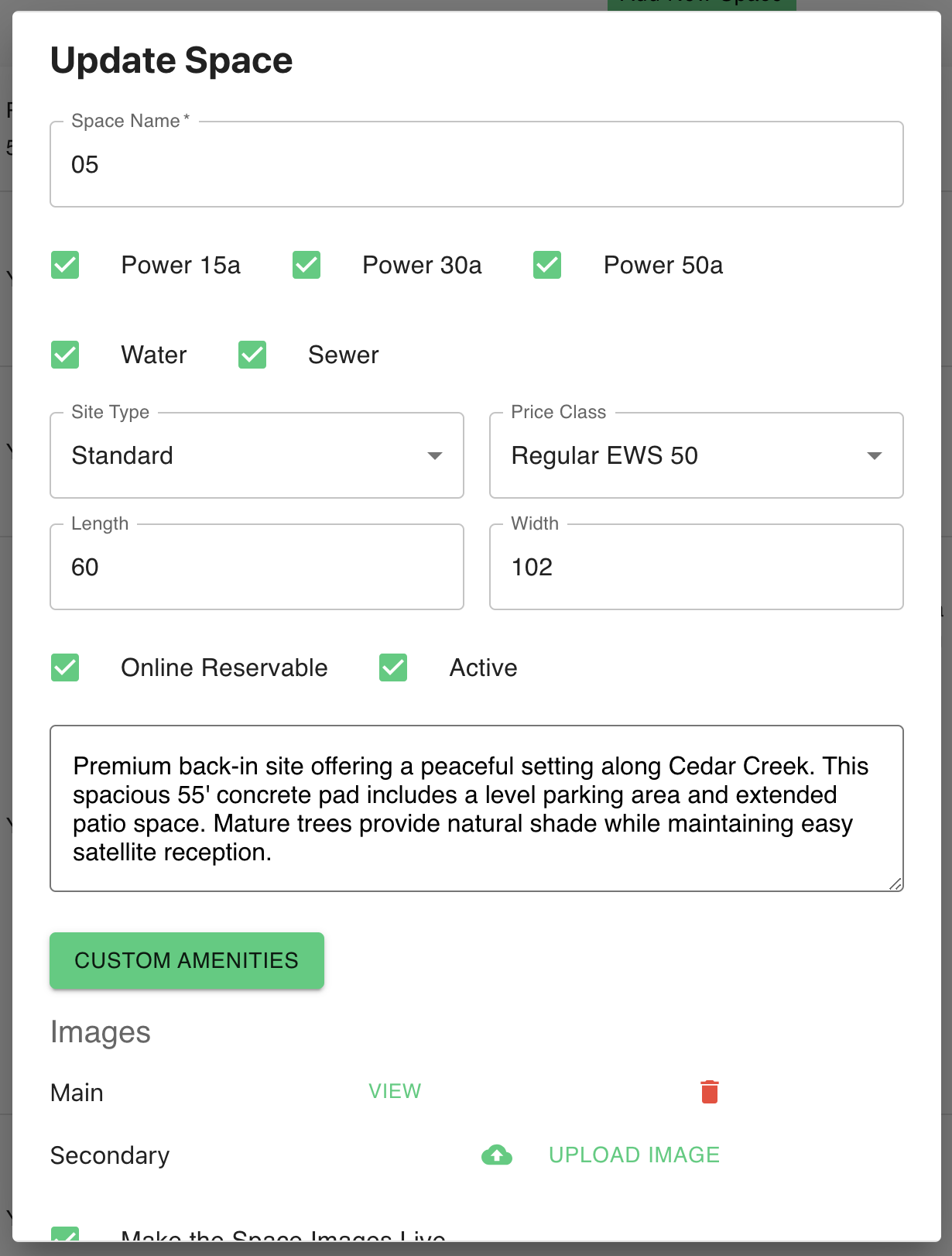Disable the Power 50a option
This screenshot has width=952, height=1256.
coord(547,265)
